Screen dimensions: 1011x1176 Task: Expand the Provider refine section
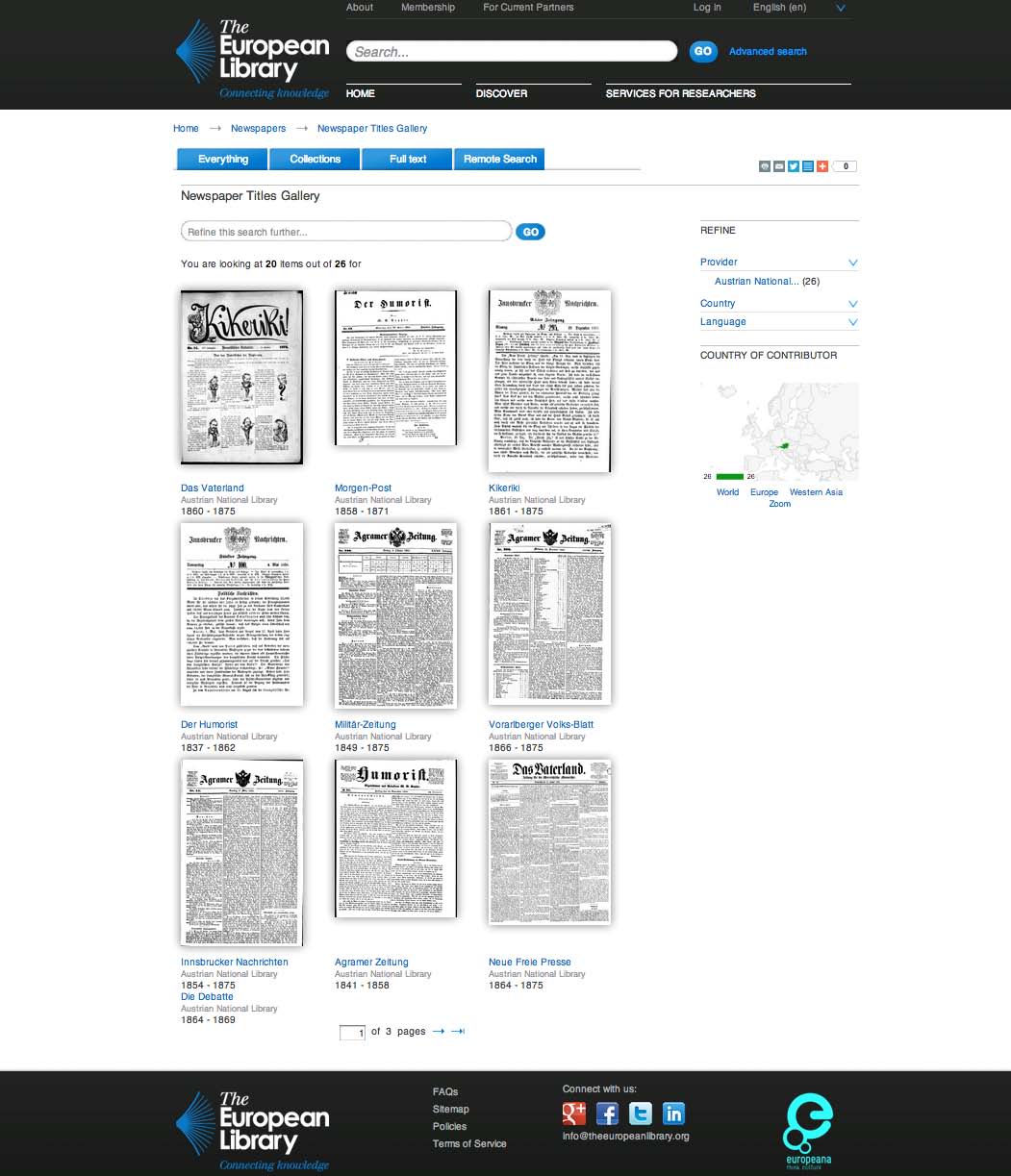(x=852, y=263)
